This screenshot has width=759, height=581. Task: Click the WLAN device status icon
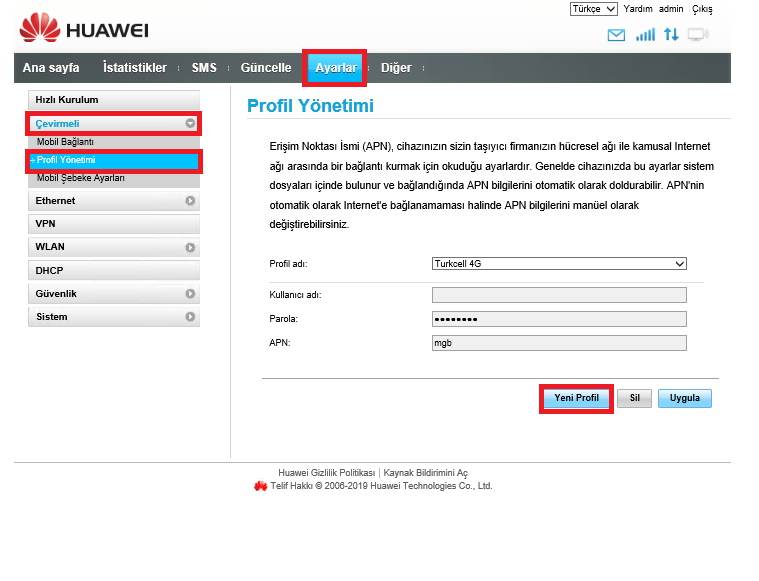(x=697, y=35)
